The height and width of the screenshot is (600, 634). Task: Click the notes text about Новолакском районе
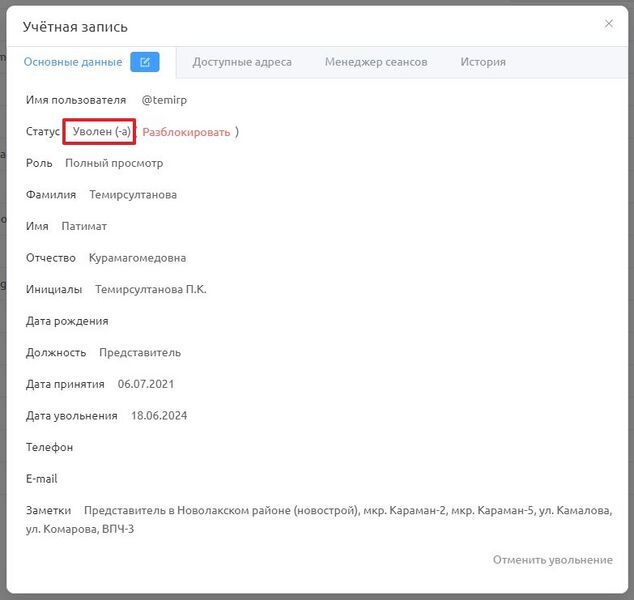pos(319,520)
